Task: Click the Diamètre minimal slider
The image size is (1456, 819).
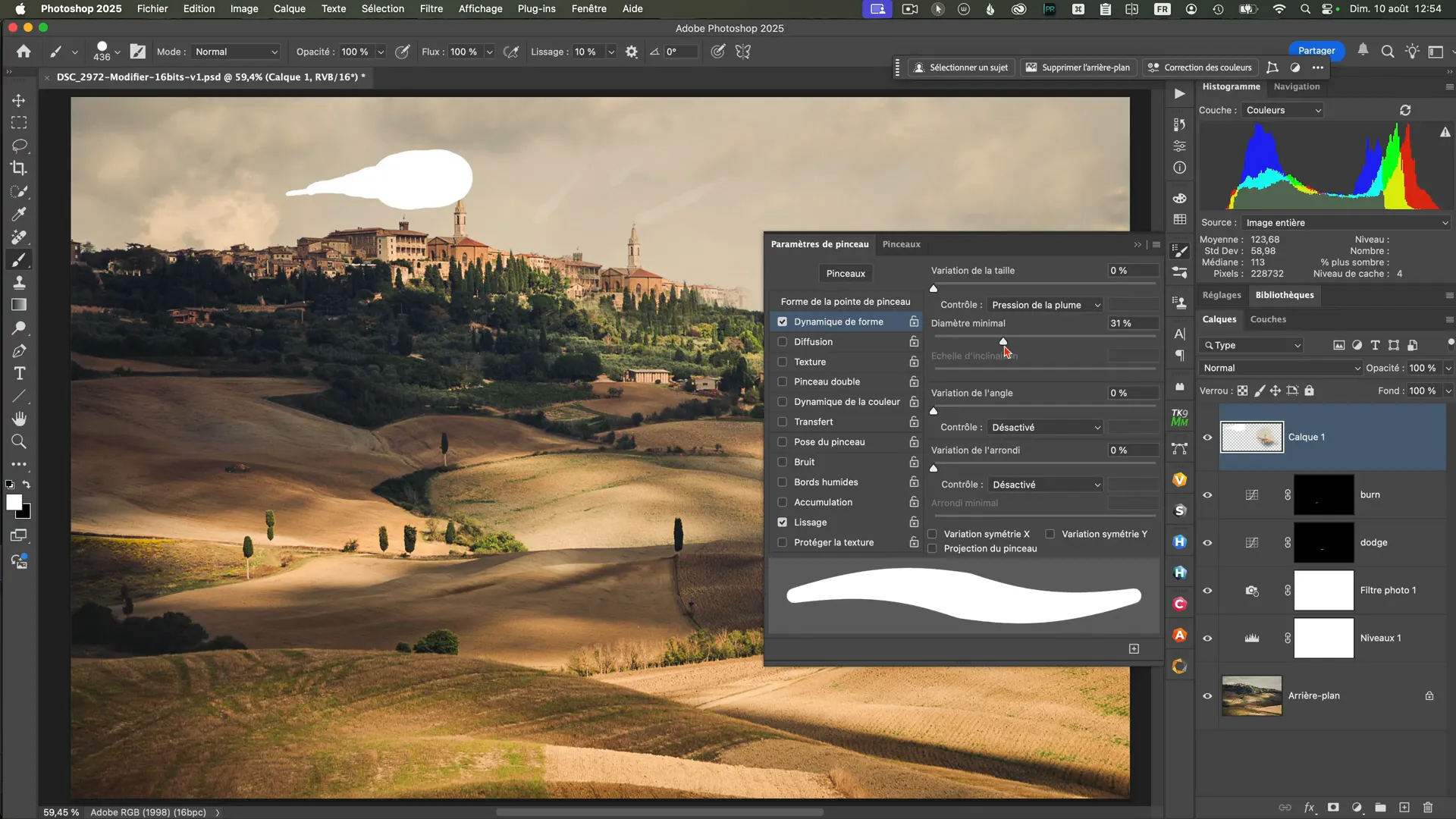Action: point(1045,337)
